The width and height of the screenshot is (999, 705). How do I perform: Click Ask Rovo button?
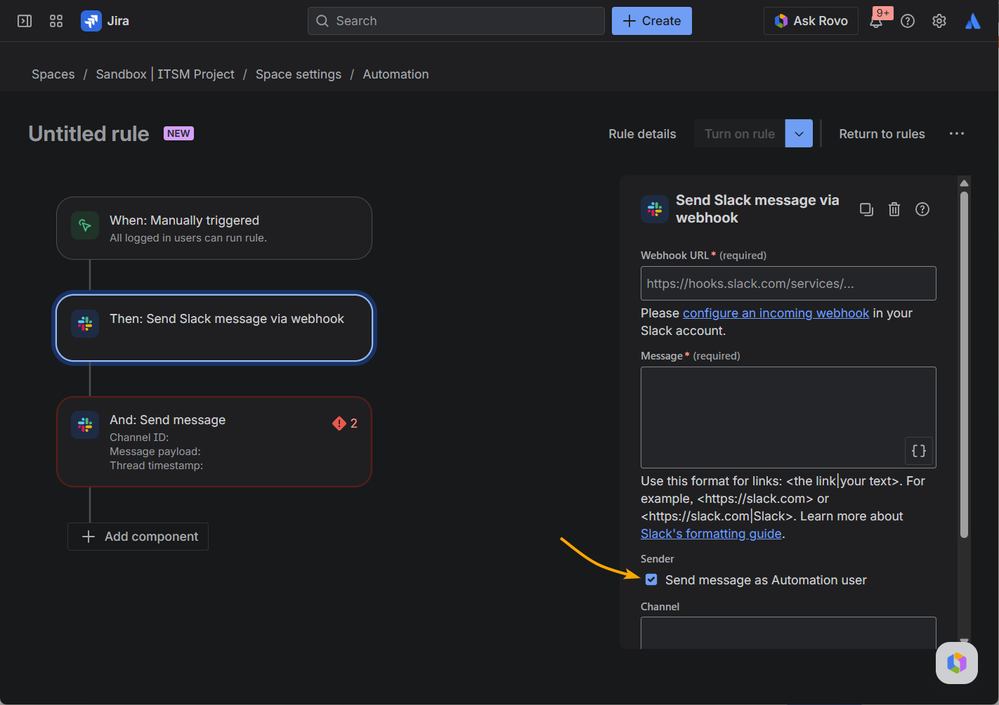click(810, 21)
